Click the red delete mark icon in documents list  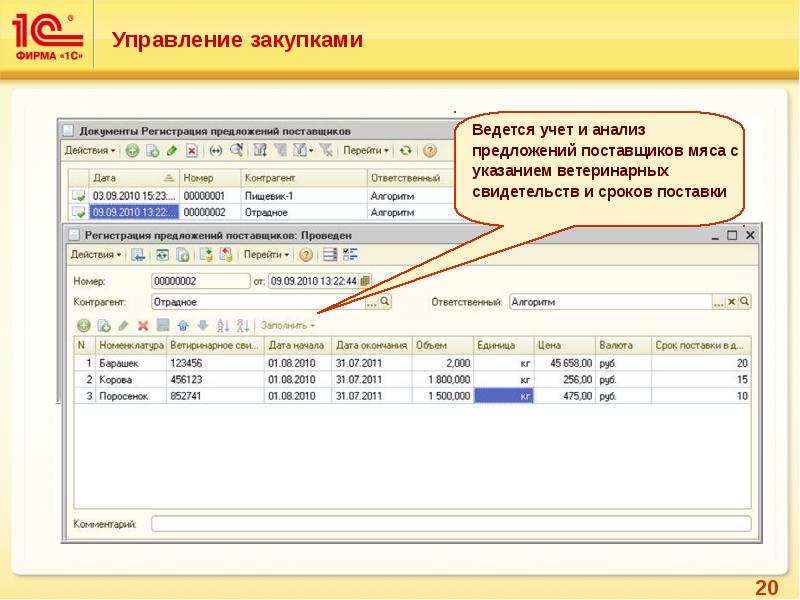191,151
